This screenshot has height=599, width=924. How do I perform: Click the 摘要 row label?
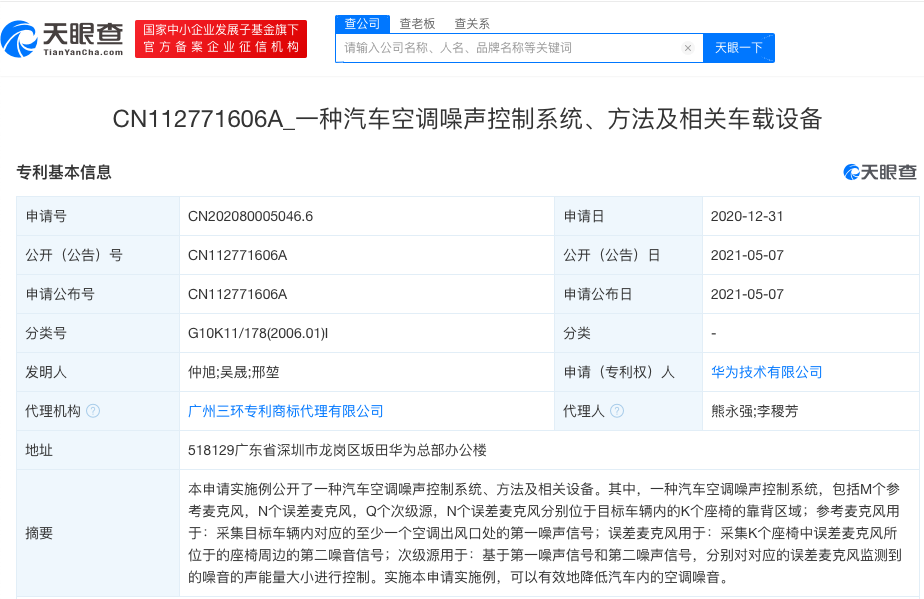tap(39, 533)
